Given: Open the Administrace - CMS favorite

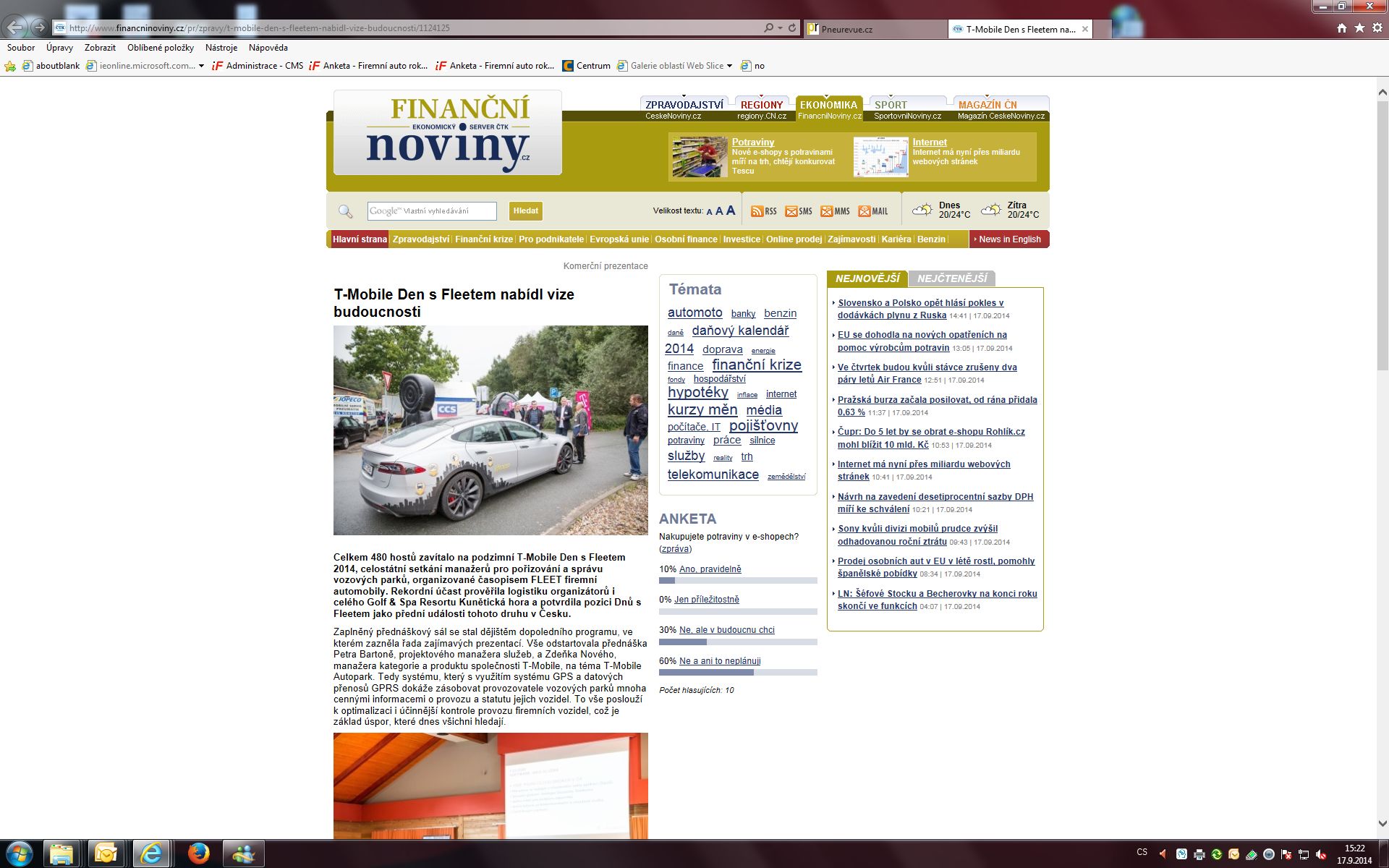Looking at the screenshot, I should tap(258, 66).
